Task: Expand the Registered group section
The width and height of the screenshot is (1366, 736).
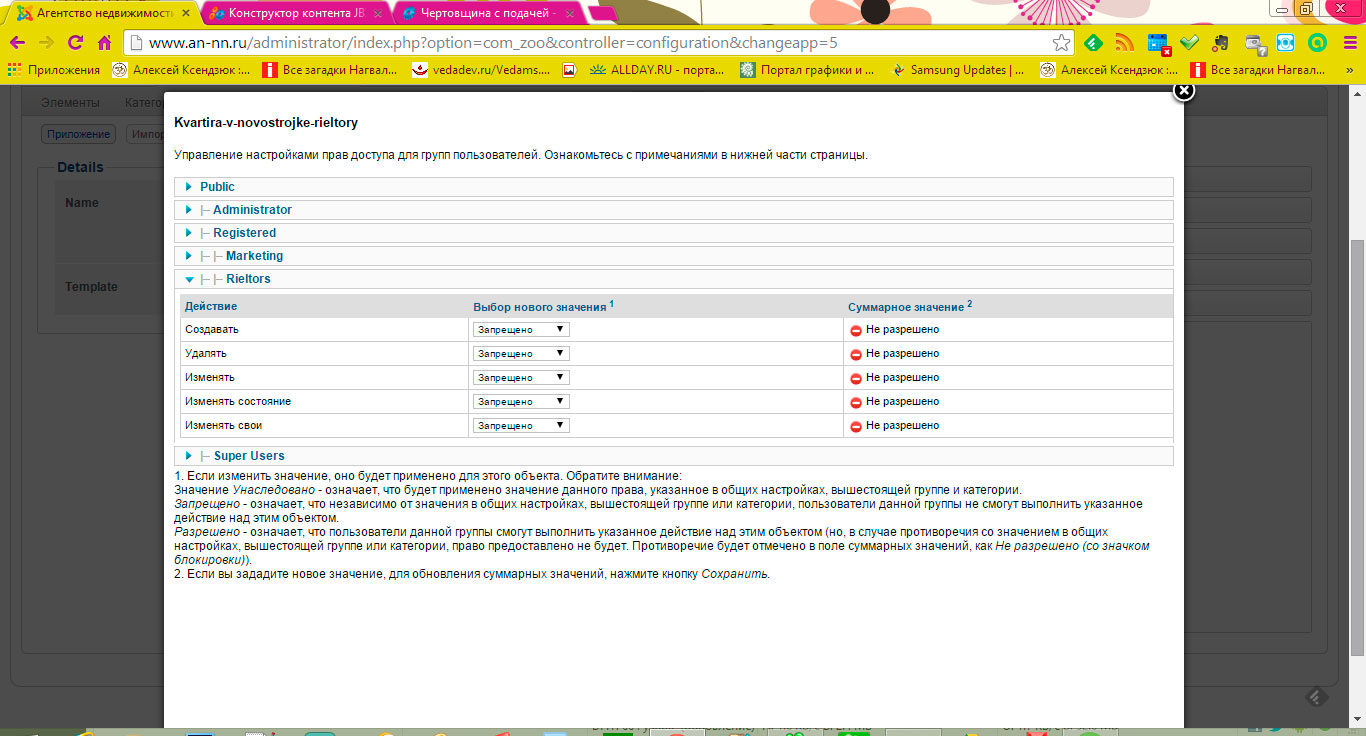Action: (244, 233)
